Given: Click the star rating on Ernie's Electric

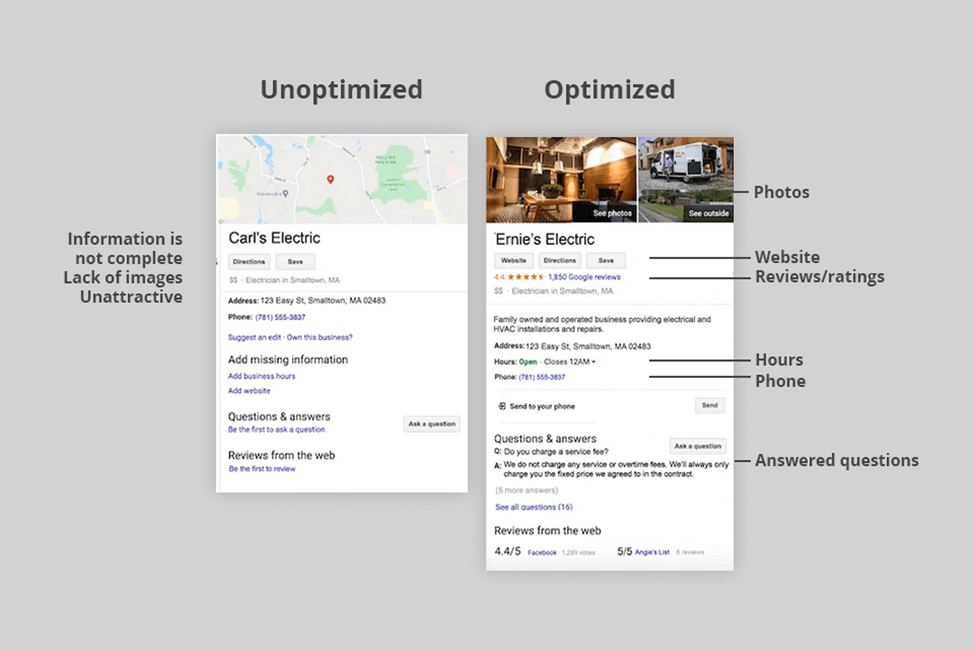Looking at the screenshot, I should (x=526, y=277).
